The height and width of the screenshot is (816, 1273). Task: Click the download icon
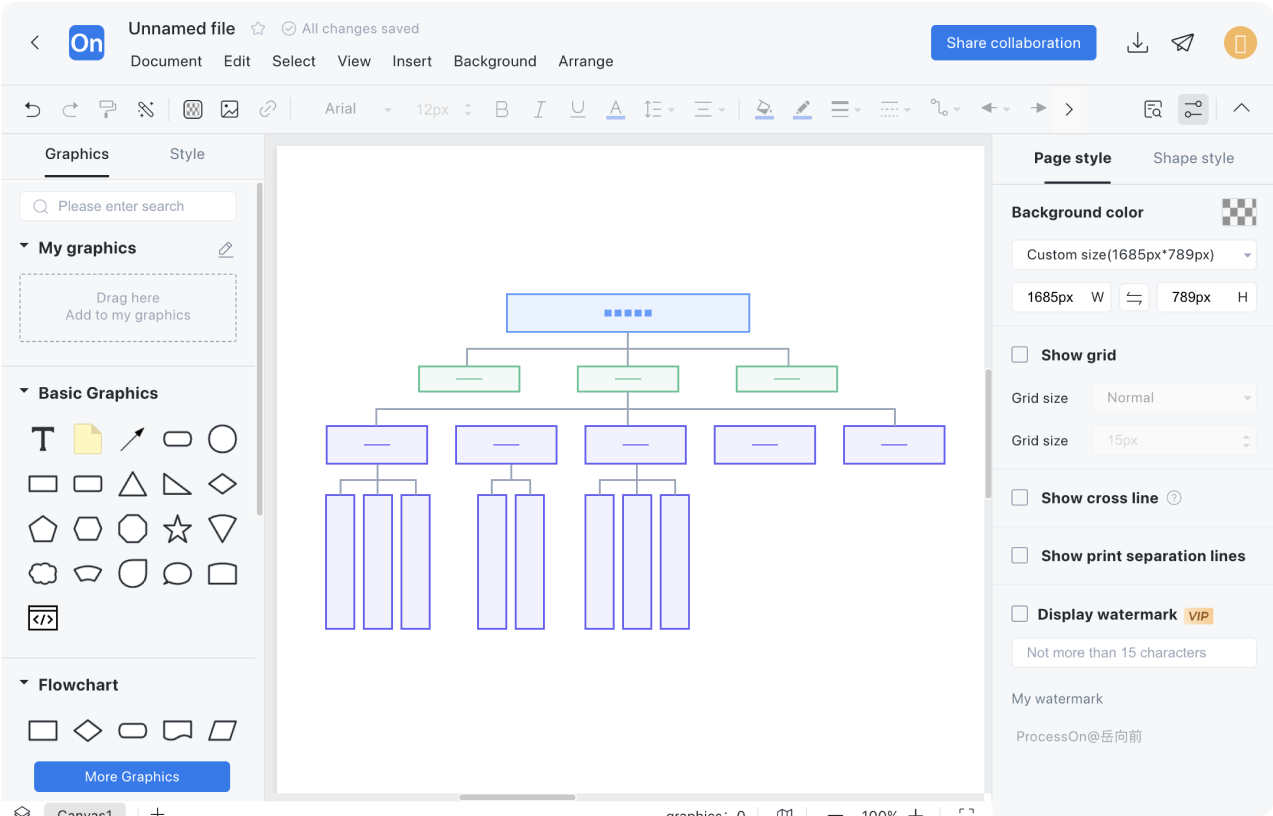click(x=1137, y=43)
